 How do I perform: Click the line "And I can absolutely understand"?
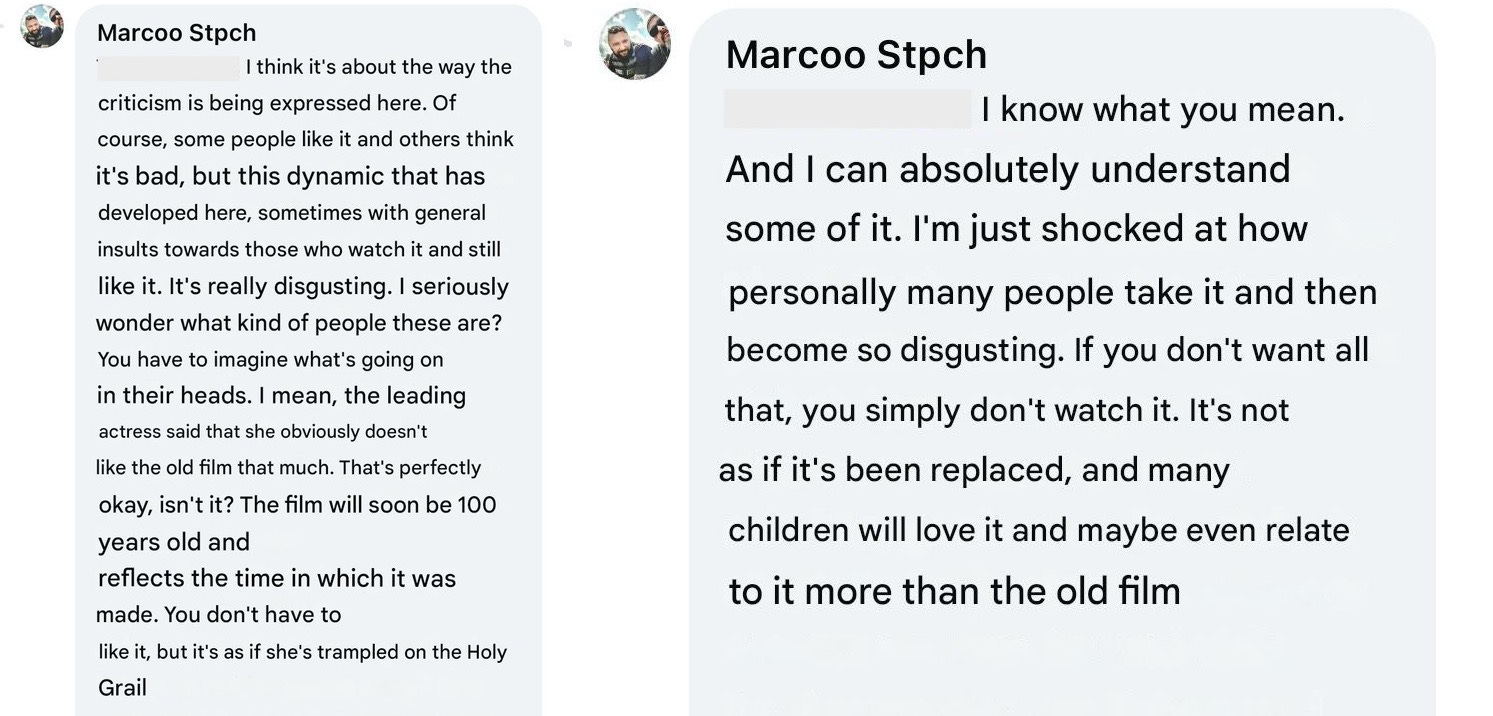1008,170
